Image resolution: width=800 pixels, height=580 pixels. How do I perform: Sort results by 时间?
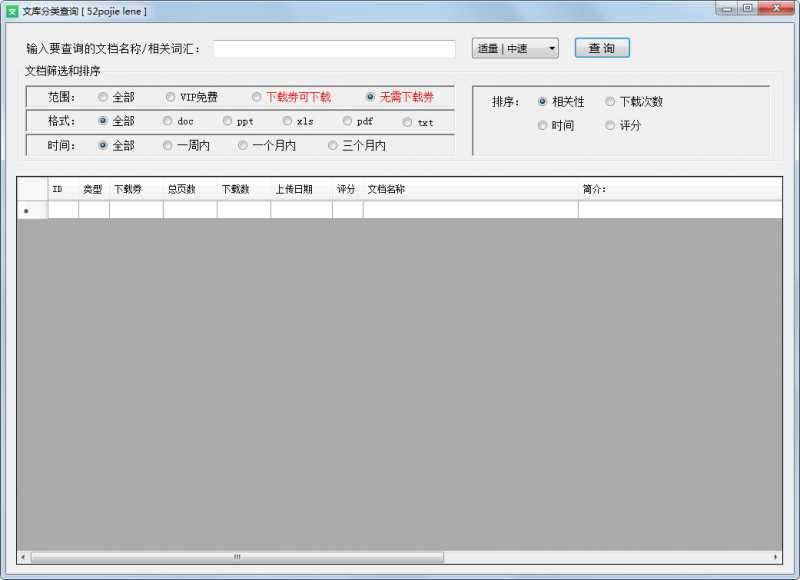[542, 125]
